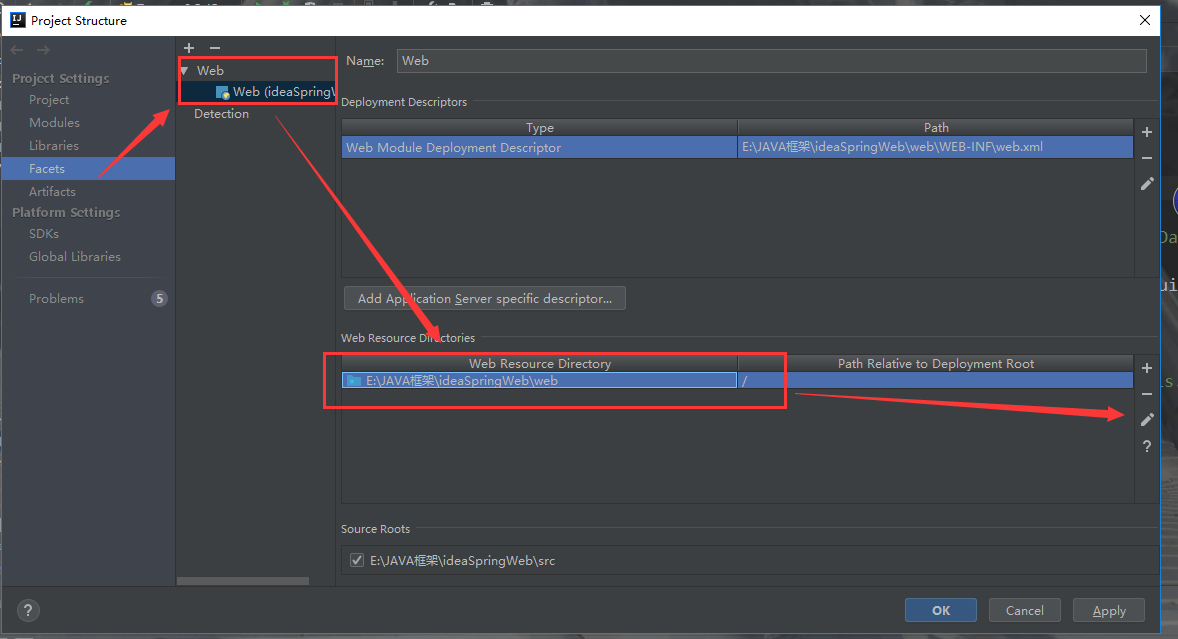Open SDKs platform settings
The height and width of the screenshot is (639, 1178).
pyautogui.click(x=44, y=234)
